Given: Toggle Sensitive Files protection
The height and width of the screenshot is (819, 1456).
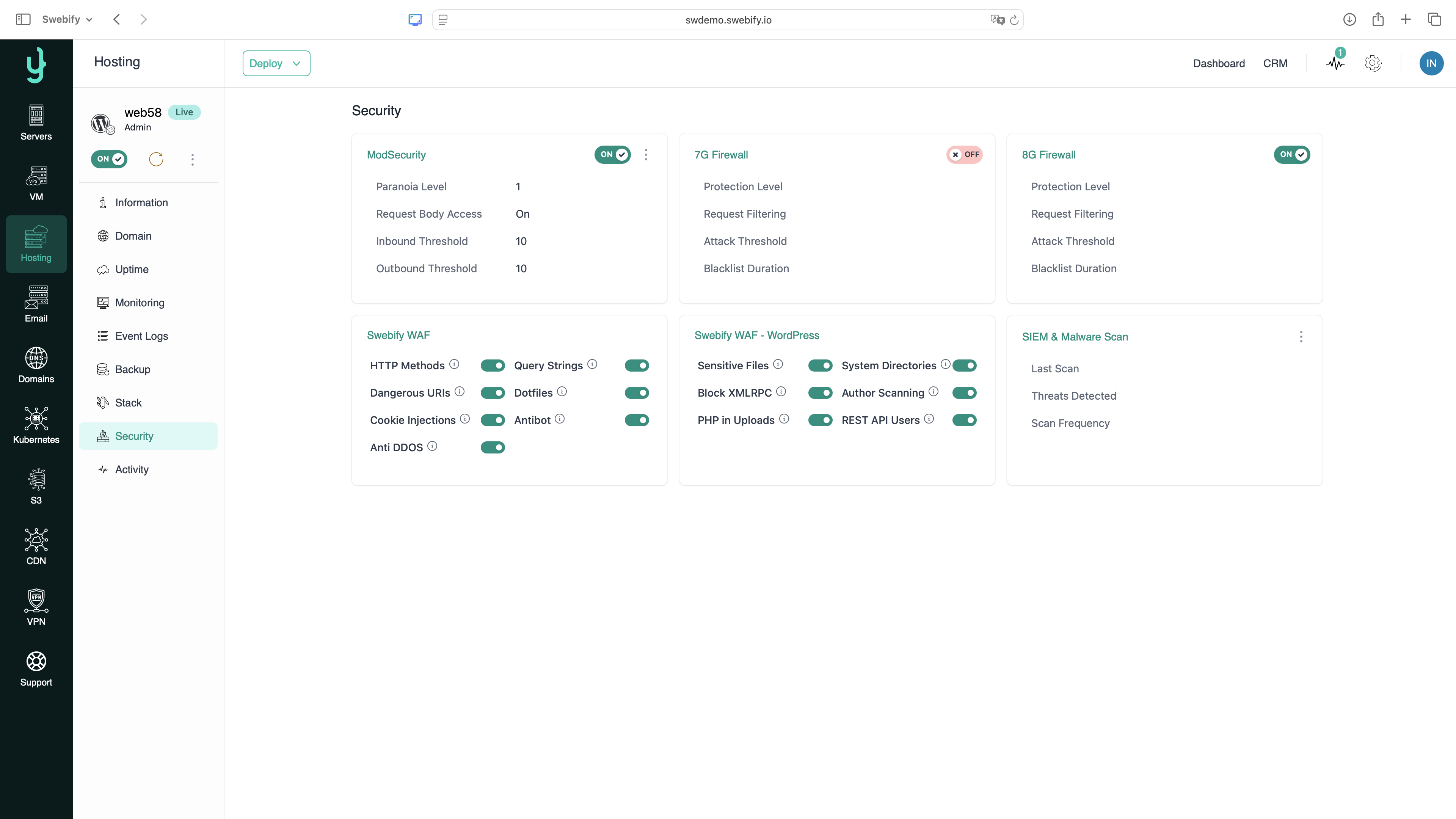Looking at the screenshot, I should point(820,366).
